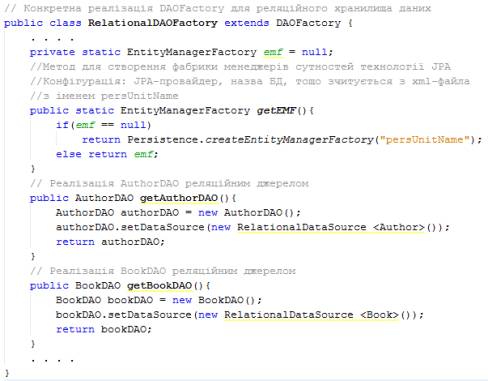Click the comment mentioning JPA technology
Viewport: 488px width, 381px height.
[x=240, y=67]
